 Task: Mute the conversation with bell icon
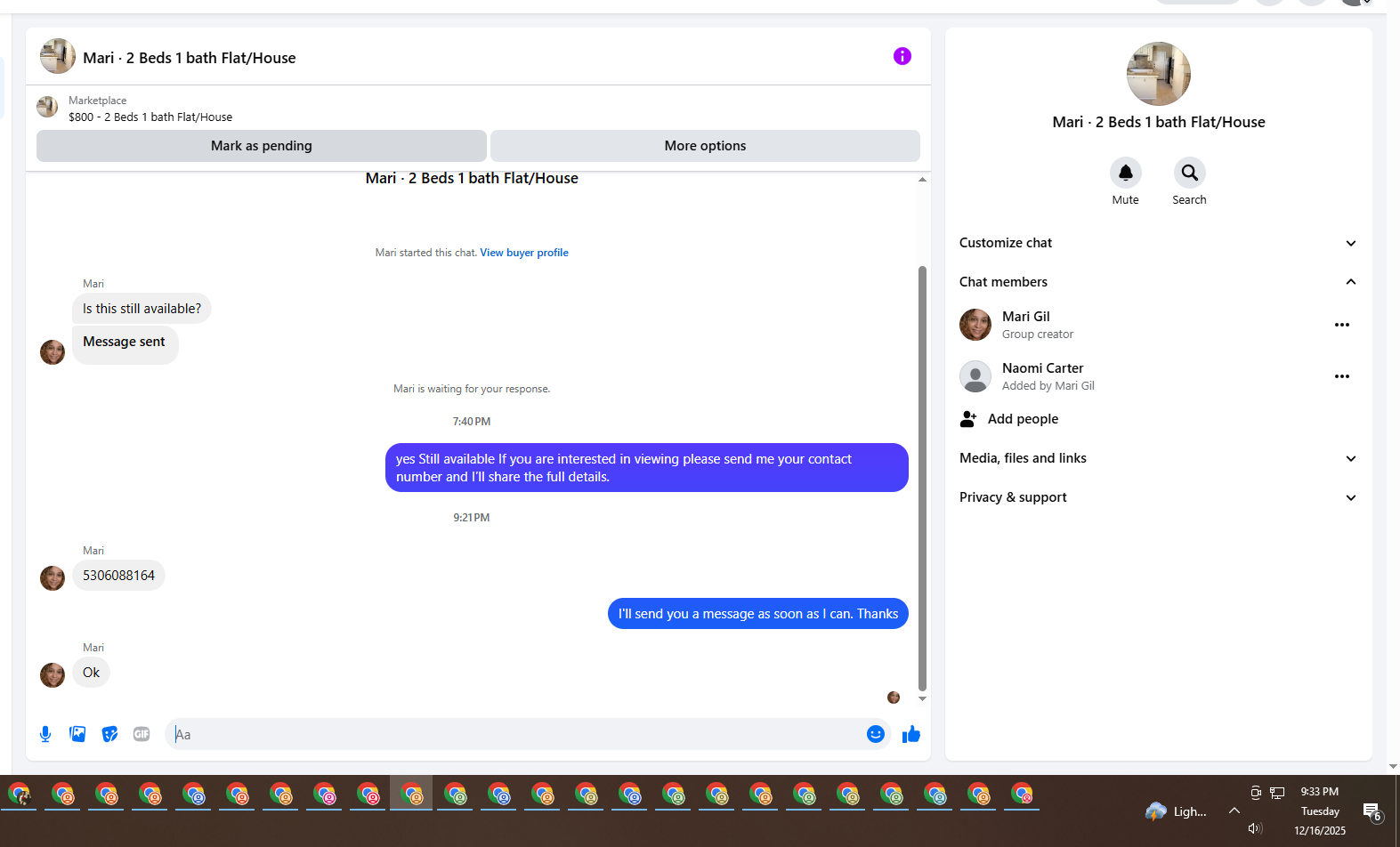coord(1125,173)
